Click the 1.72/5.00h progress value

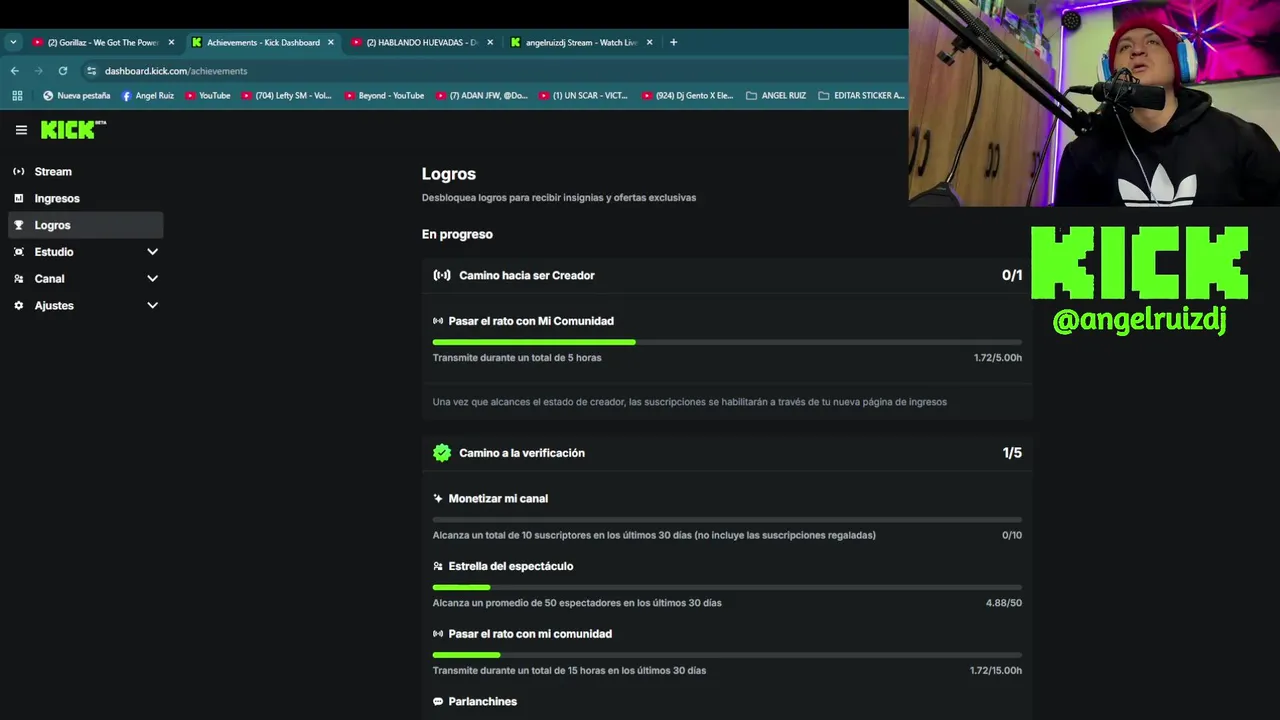[998, 358]
